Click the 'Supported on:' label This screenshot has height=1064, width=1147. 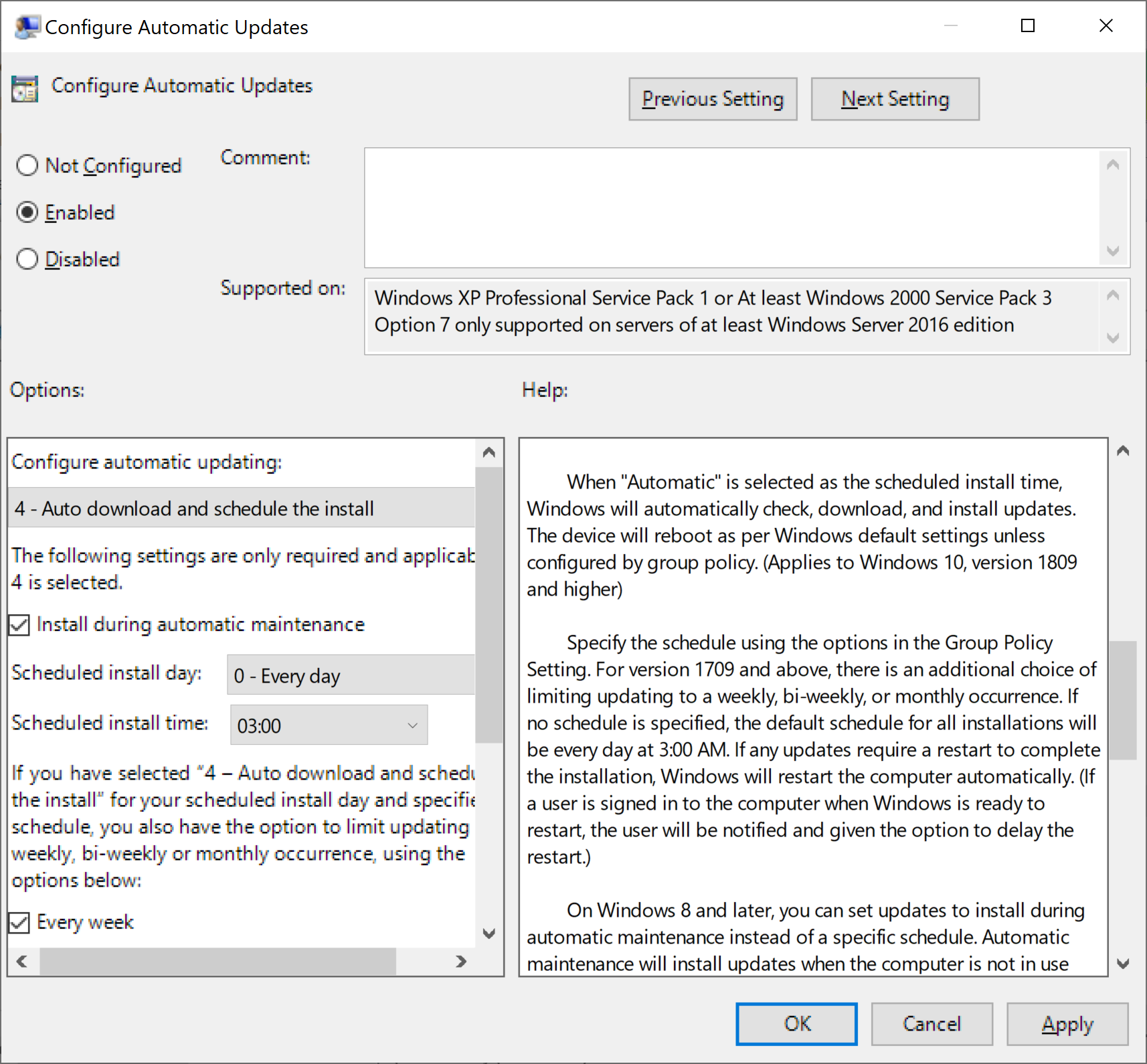click(x=283, y=288)
